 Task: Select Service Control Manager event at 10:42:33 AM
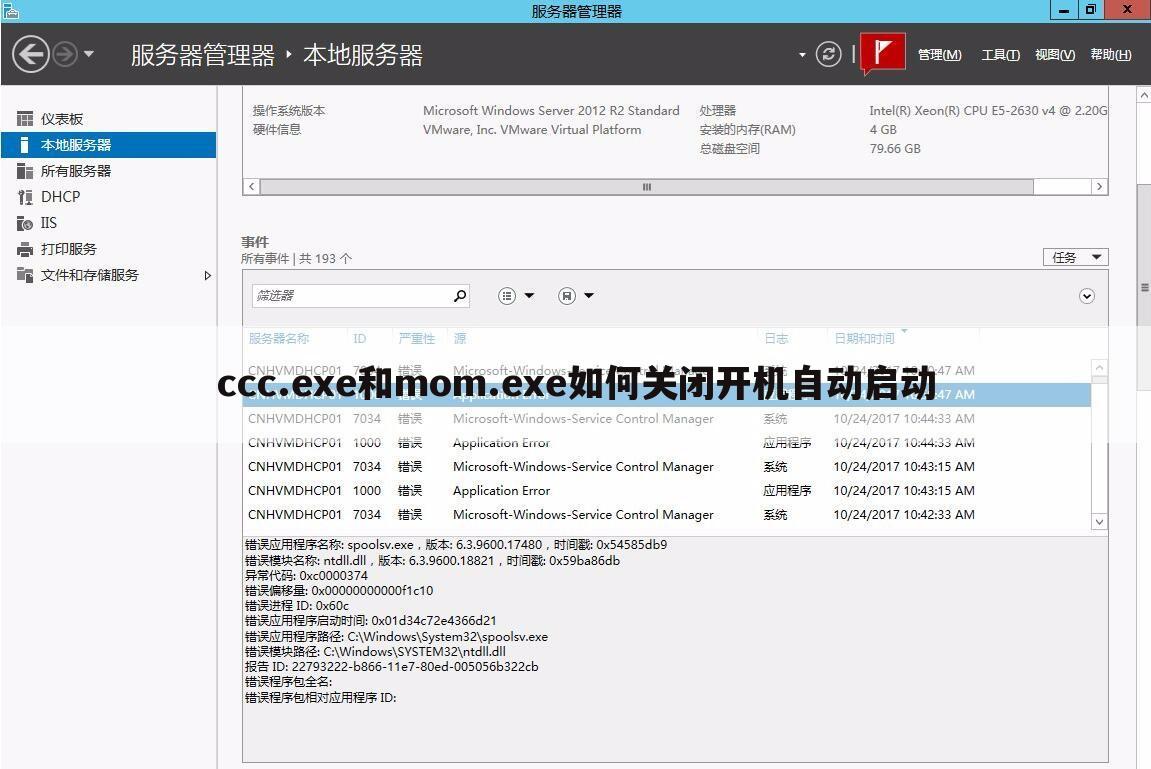coord(667,514)
